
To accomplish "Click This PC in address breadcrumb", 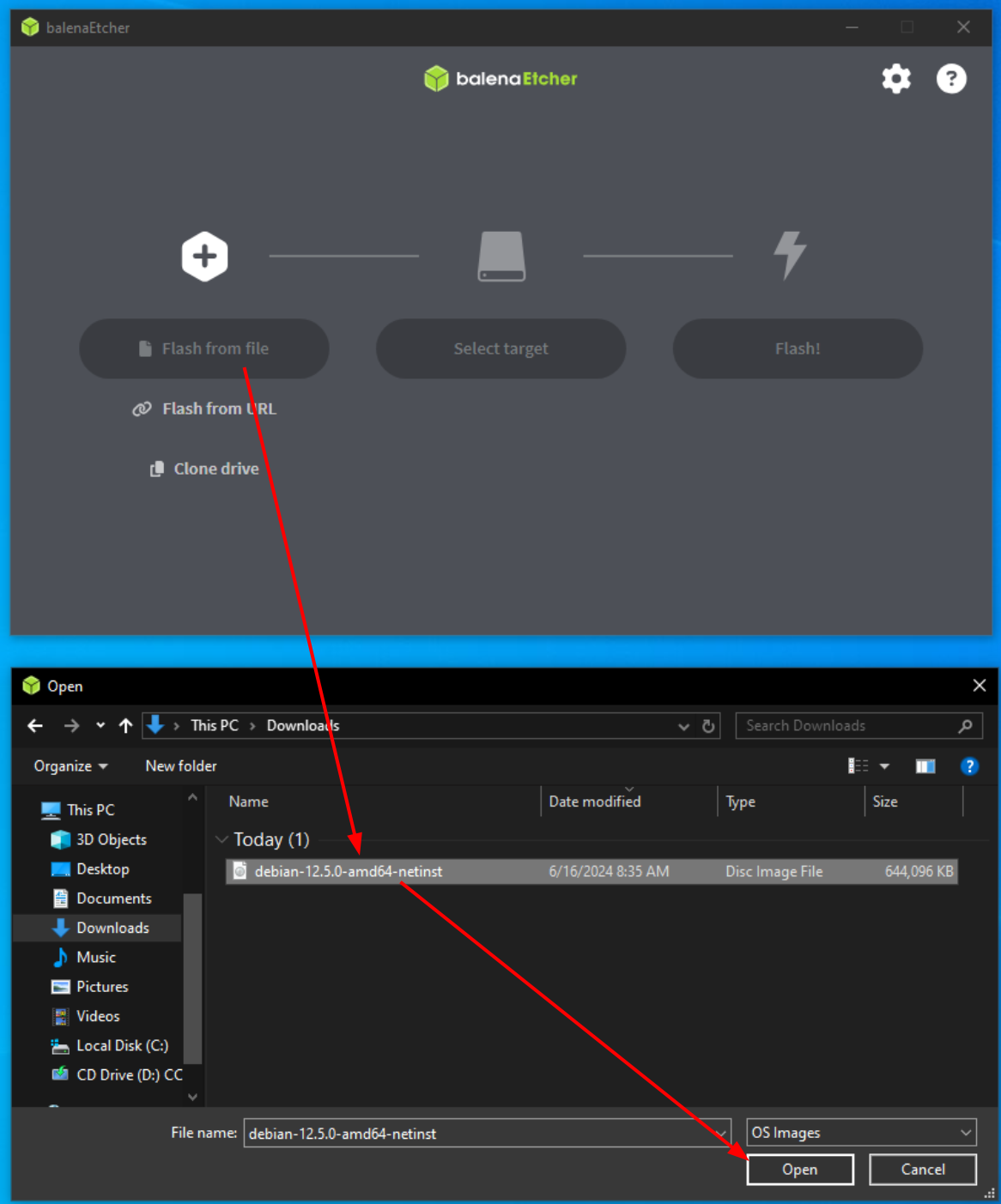I will coord(215,726).
